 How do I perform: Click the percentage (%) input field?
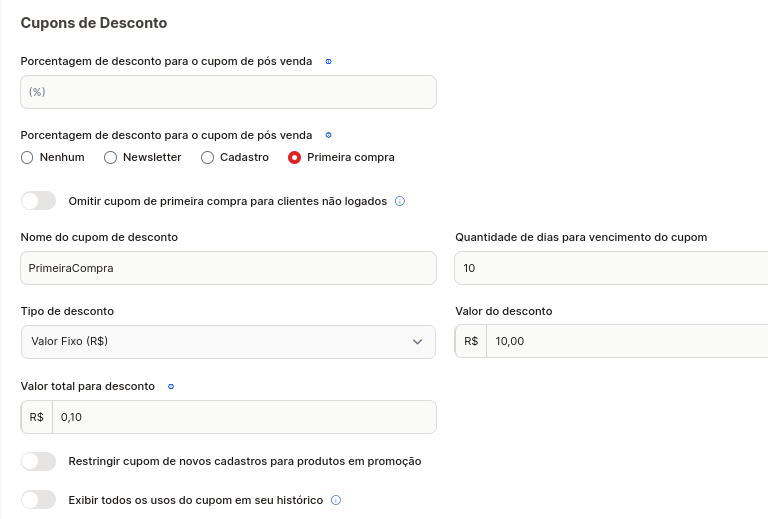point(228,92)
